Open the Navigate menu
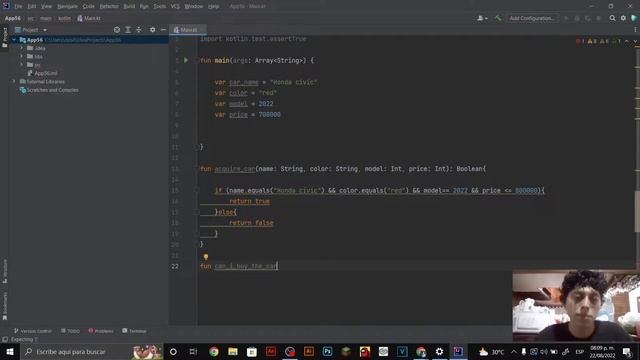The width and height of the screenshot is (640, 360). click(67, 7)
